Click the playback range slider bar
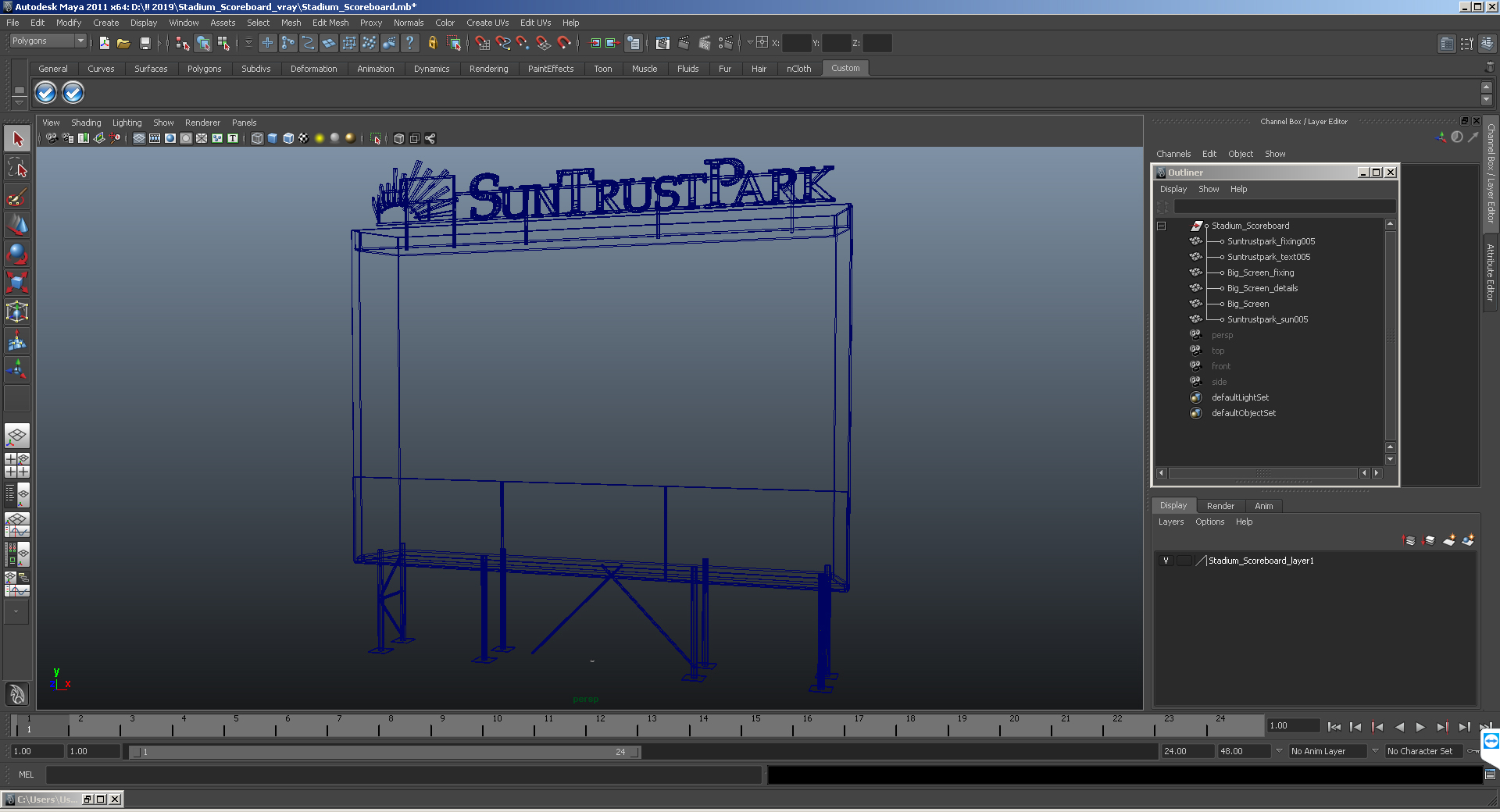Image resolution: width=1500 pixels, height=812 pixels. point(384,752)
